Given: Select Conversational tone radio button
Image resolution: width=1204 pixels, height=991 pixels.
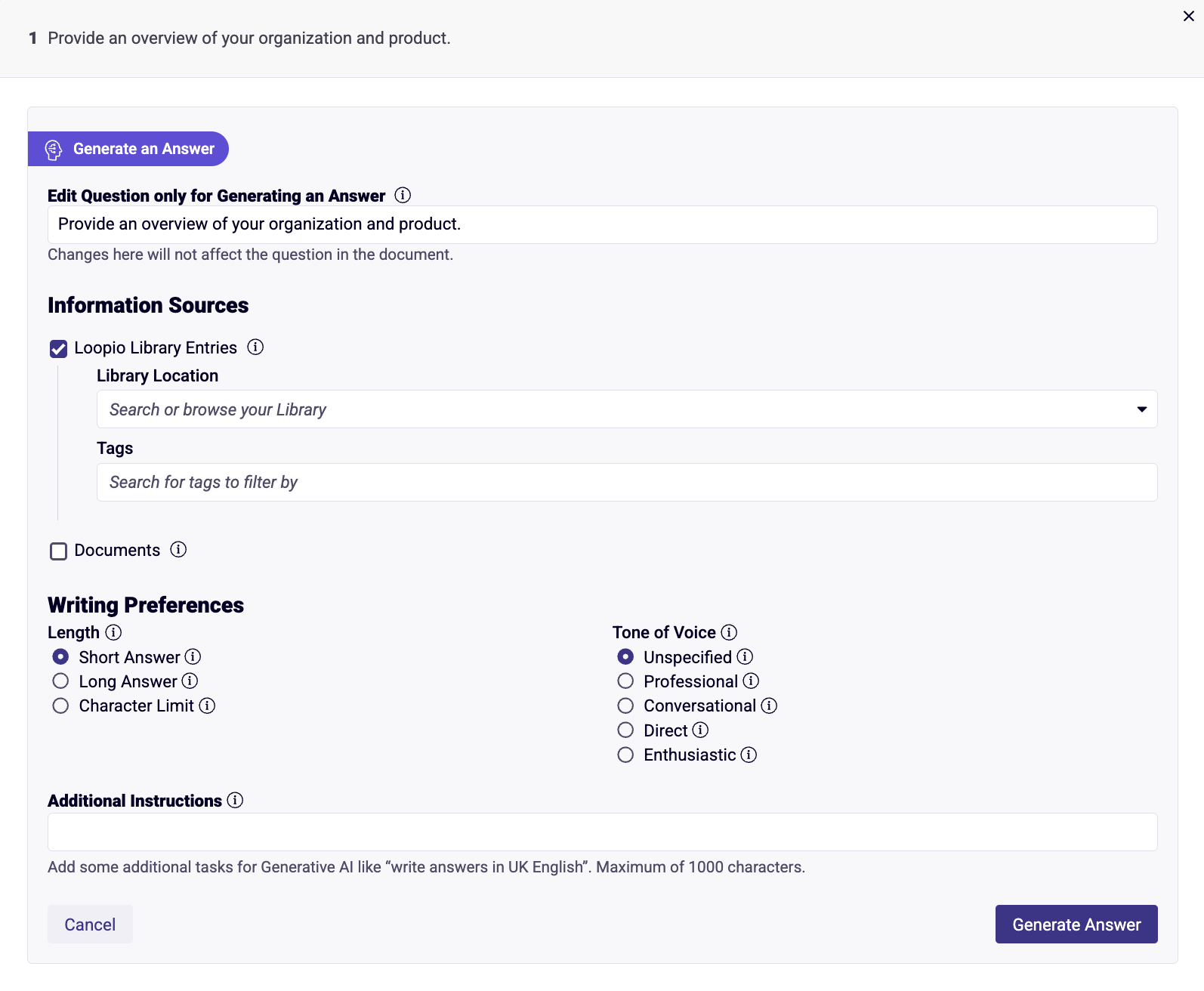Looking at the screenshot, I should click(625, 705).
